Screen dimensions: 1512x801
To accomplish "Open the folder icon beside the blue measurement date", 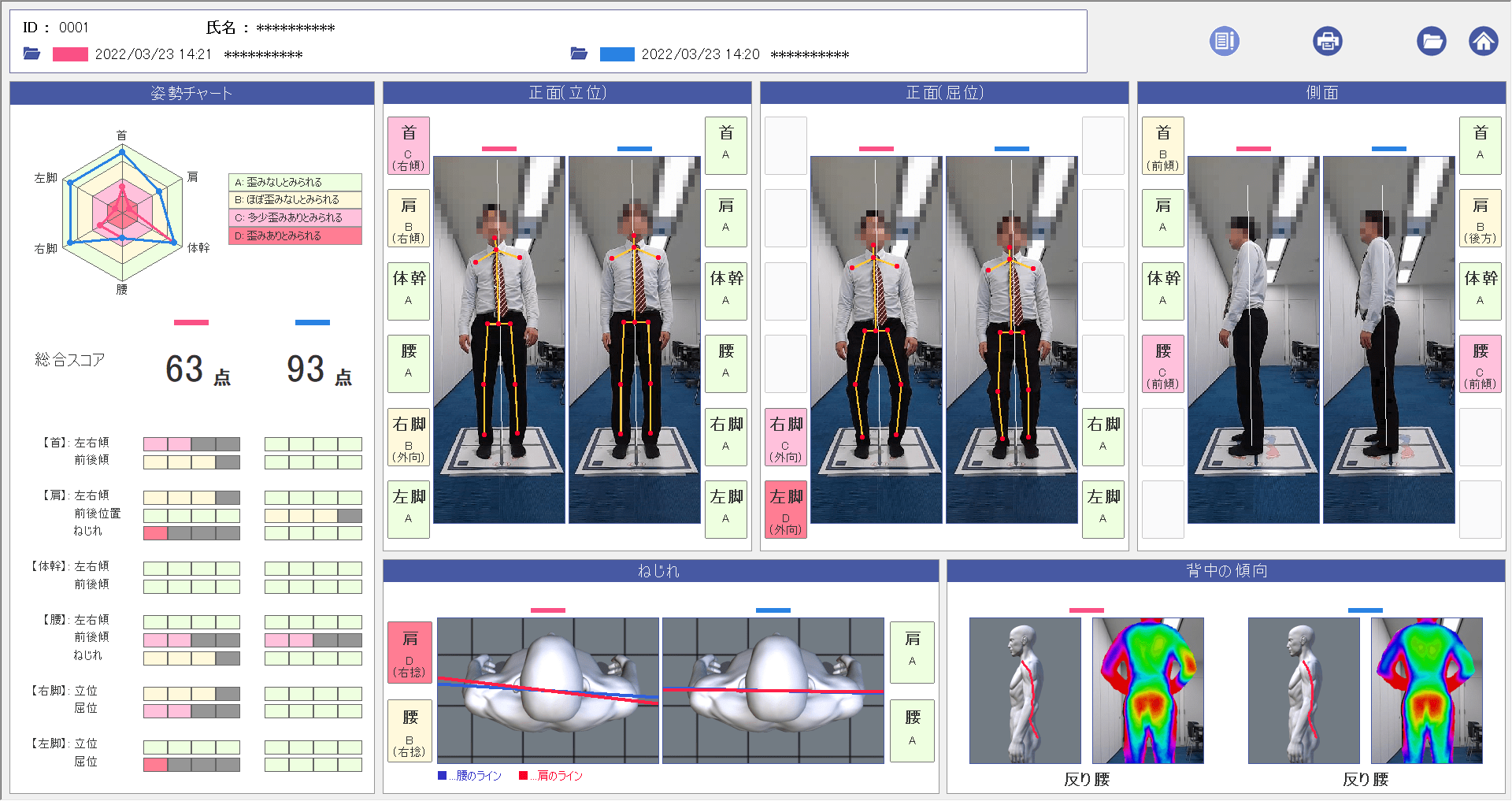I will coord(580,54).
